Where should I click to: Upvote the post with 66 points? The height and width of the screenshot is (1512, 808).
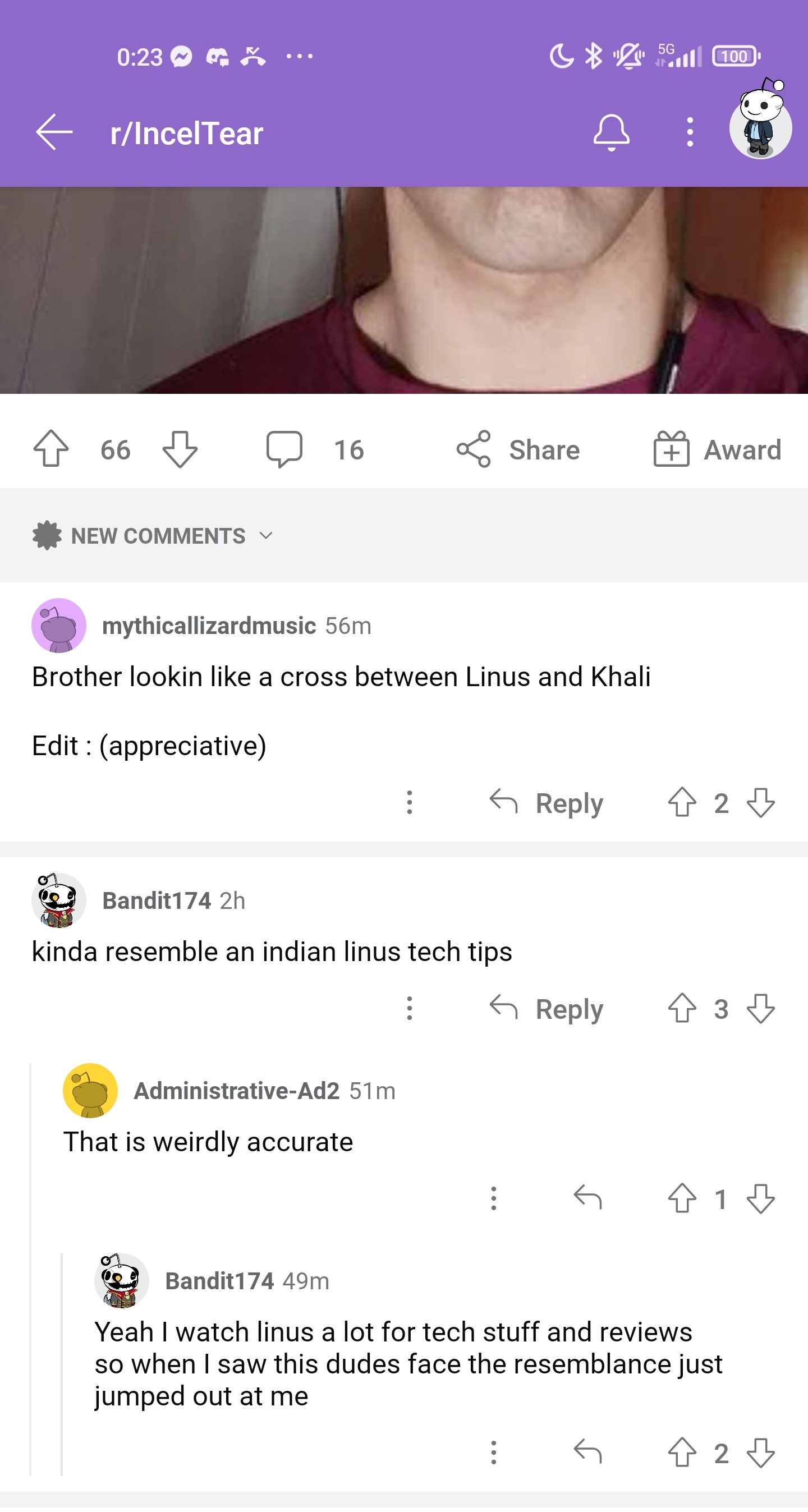51,449
